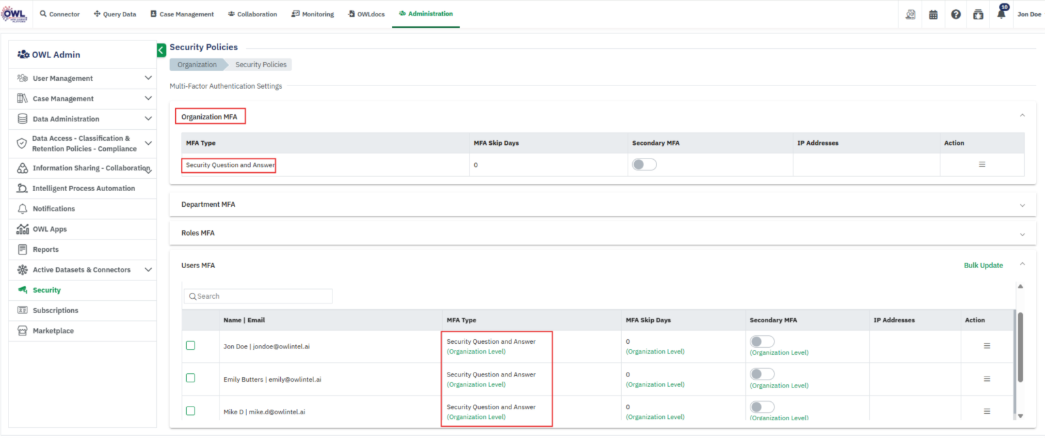Open action menu for Organization MFA row
Image resolution: width=1045 pixels, height=438 pixels.
click(982, 164)
